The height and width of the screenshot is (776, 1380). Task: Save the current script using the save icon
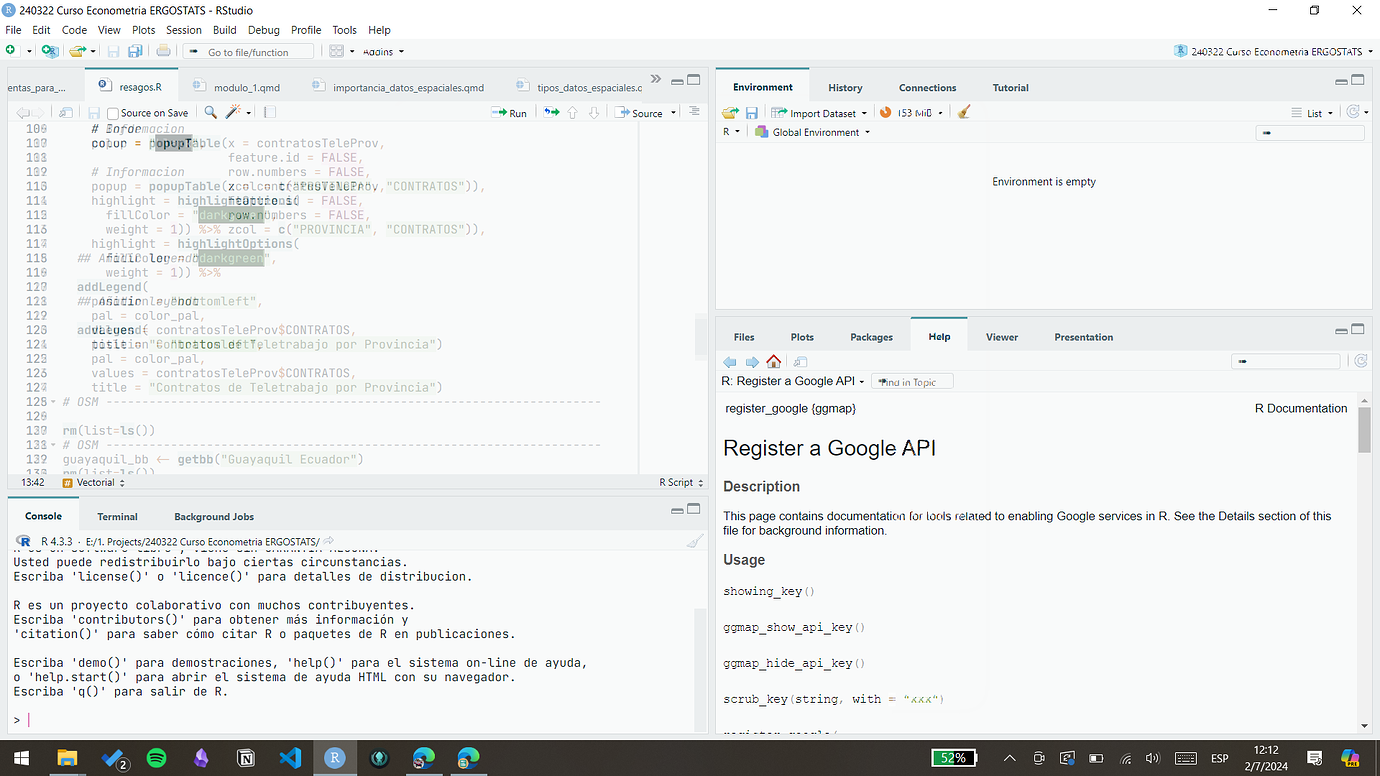coord(95,112)
